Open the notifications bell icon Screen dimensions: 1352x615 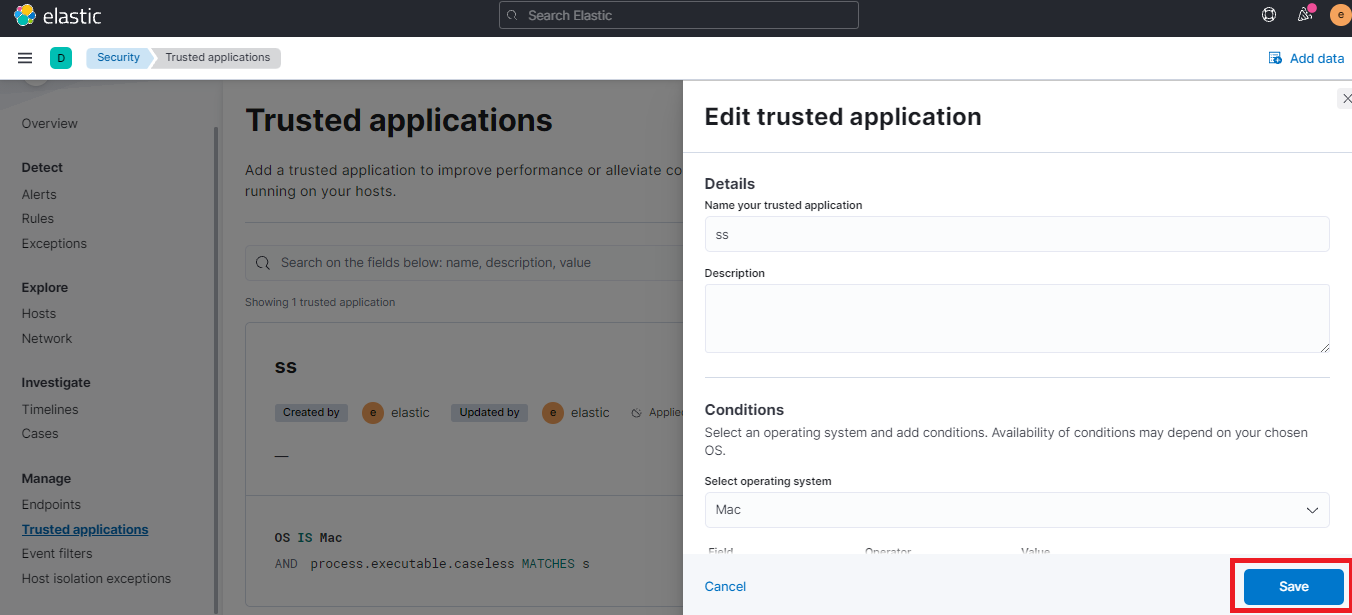pos(1304,14)
